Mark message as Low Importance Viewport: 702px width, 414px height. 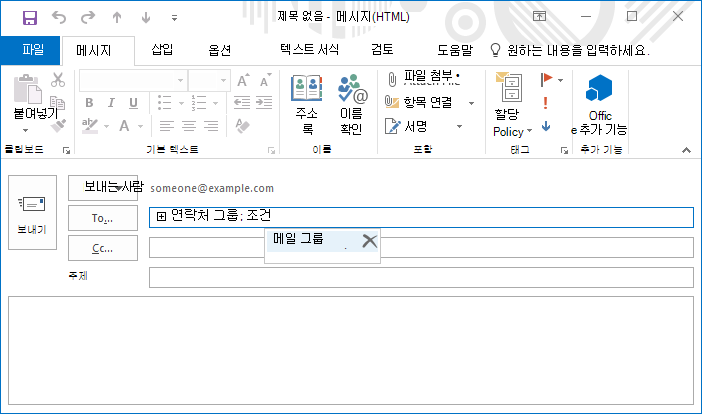tap(546, 127)
